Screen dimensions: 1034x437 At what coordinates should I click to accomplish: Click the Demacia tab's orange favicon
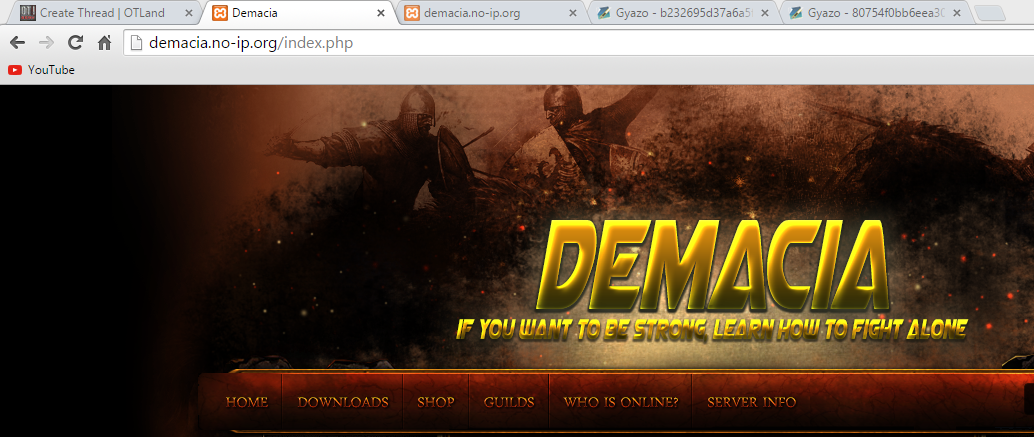click(220, 13)
